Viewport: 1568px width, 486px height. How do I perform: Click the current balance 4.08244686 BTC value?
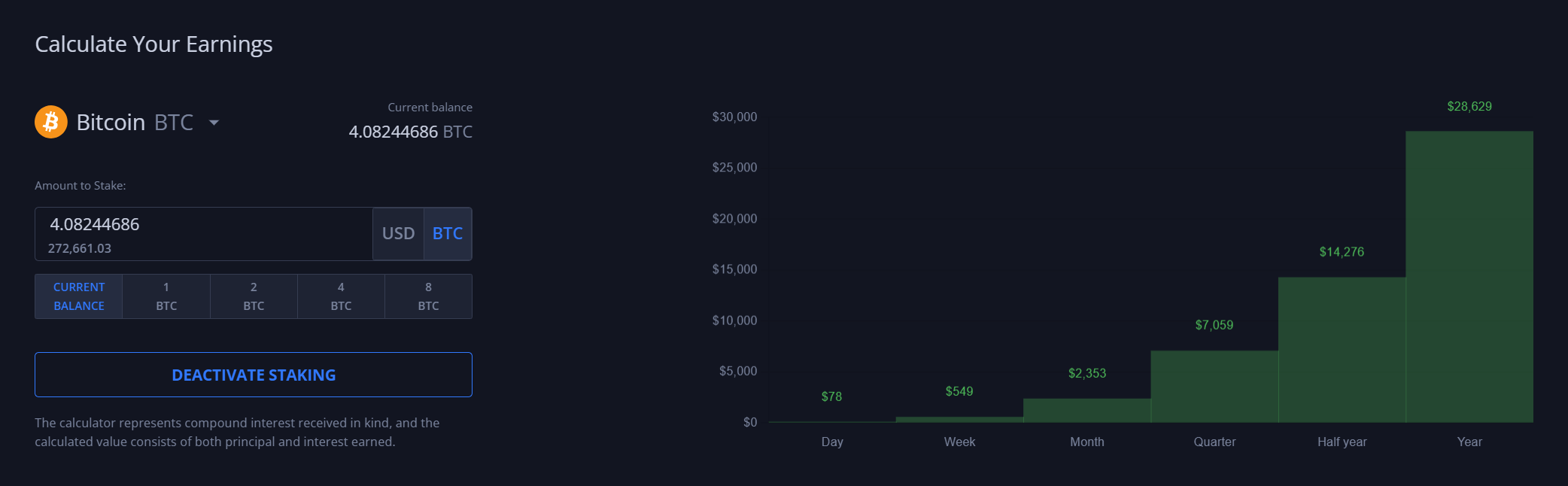pos(410,132)
